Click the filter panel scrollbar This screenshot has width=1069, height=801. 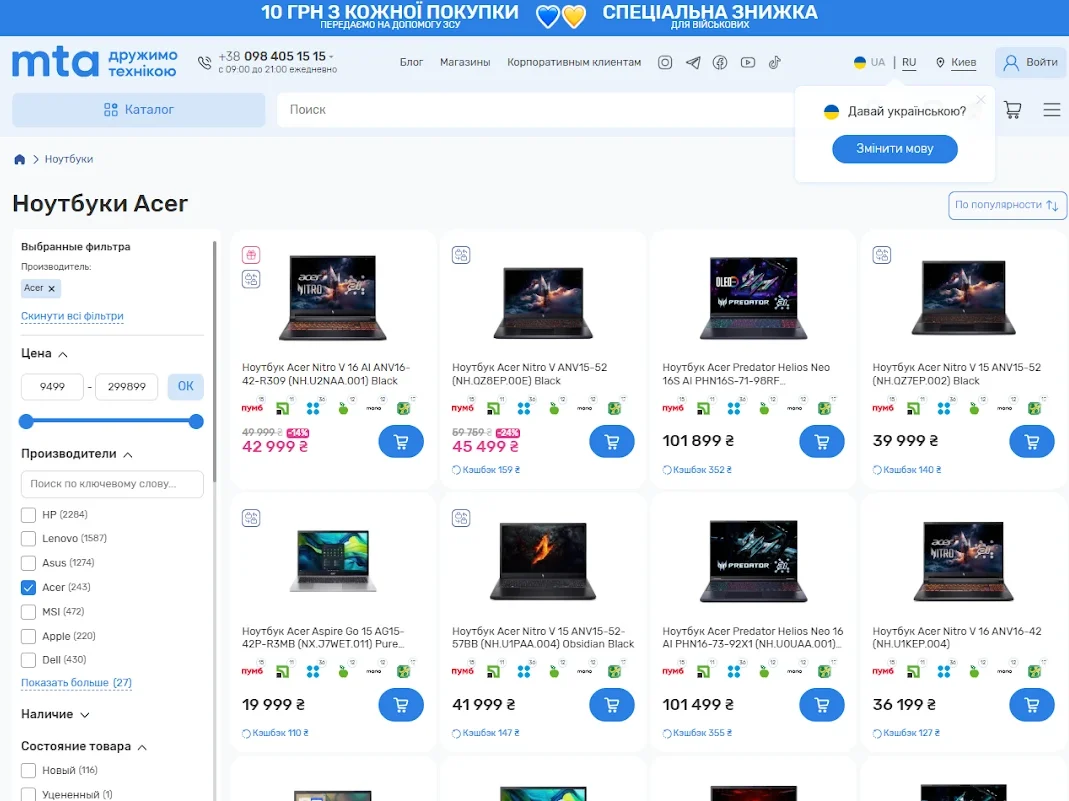tap(215, 361)
